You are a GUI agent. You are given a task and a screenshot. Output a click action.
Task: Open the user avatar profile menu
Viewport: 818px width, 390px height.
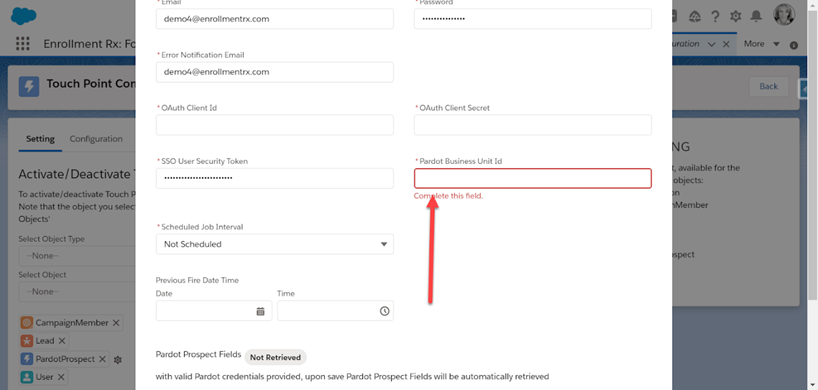click(784, 15)
